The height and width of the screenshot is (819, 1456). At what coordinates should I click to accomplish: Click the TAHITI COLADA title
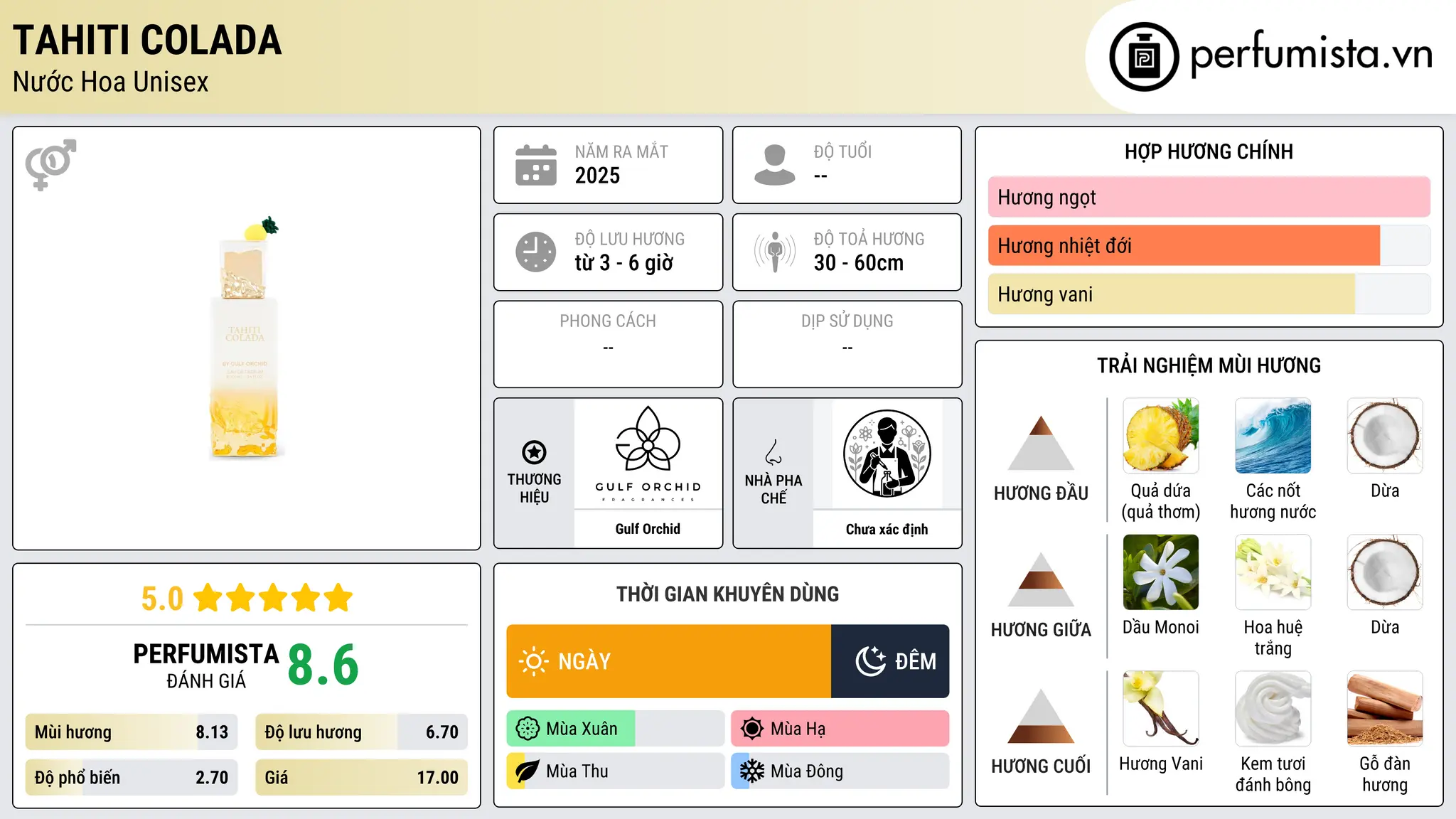tap(147, 40)
